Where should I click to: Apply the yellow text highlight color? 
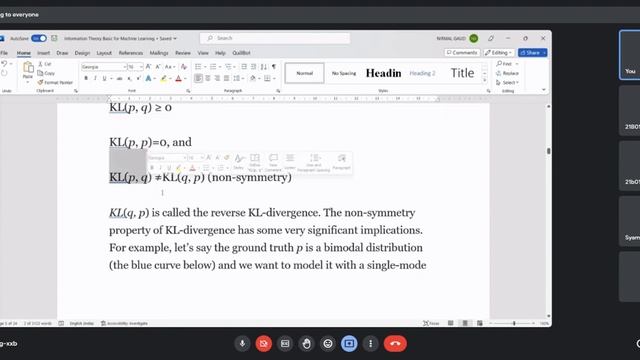coord(163,78)
